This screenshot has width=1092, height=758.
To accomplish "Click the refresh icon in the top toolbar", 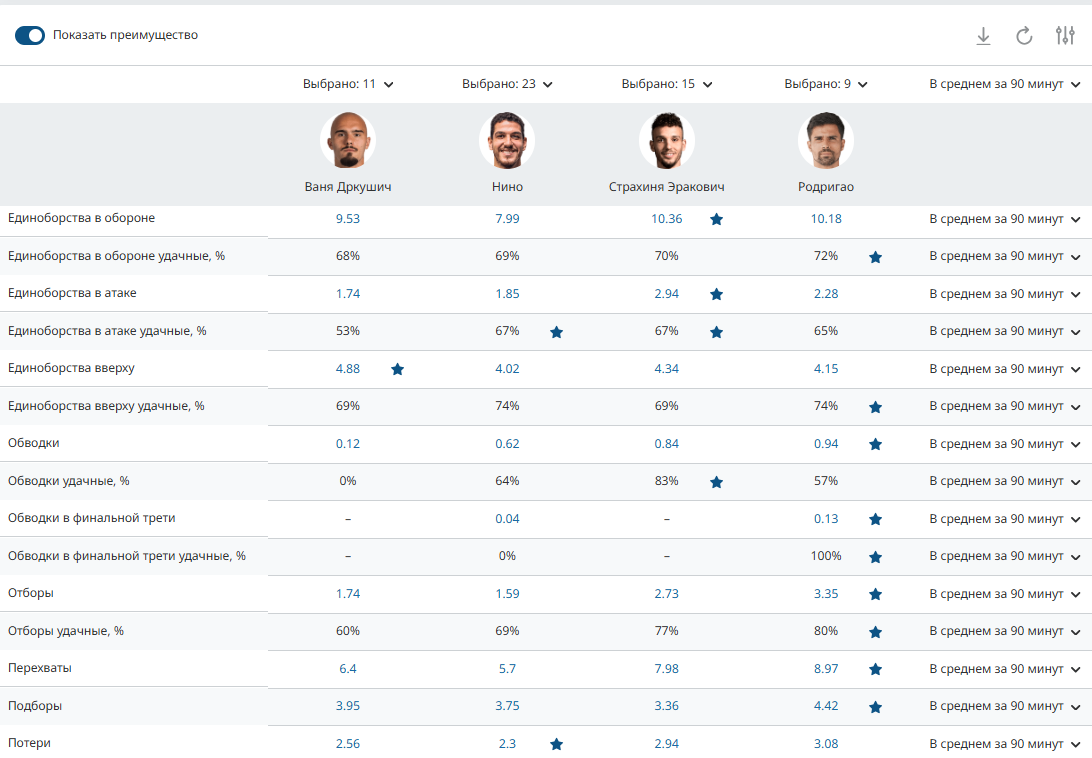I will pyautogui.click(x=1024, y=36).
